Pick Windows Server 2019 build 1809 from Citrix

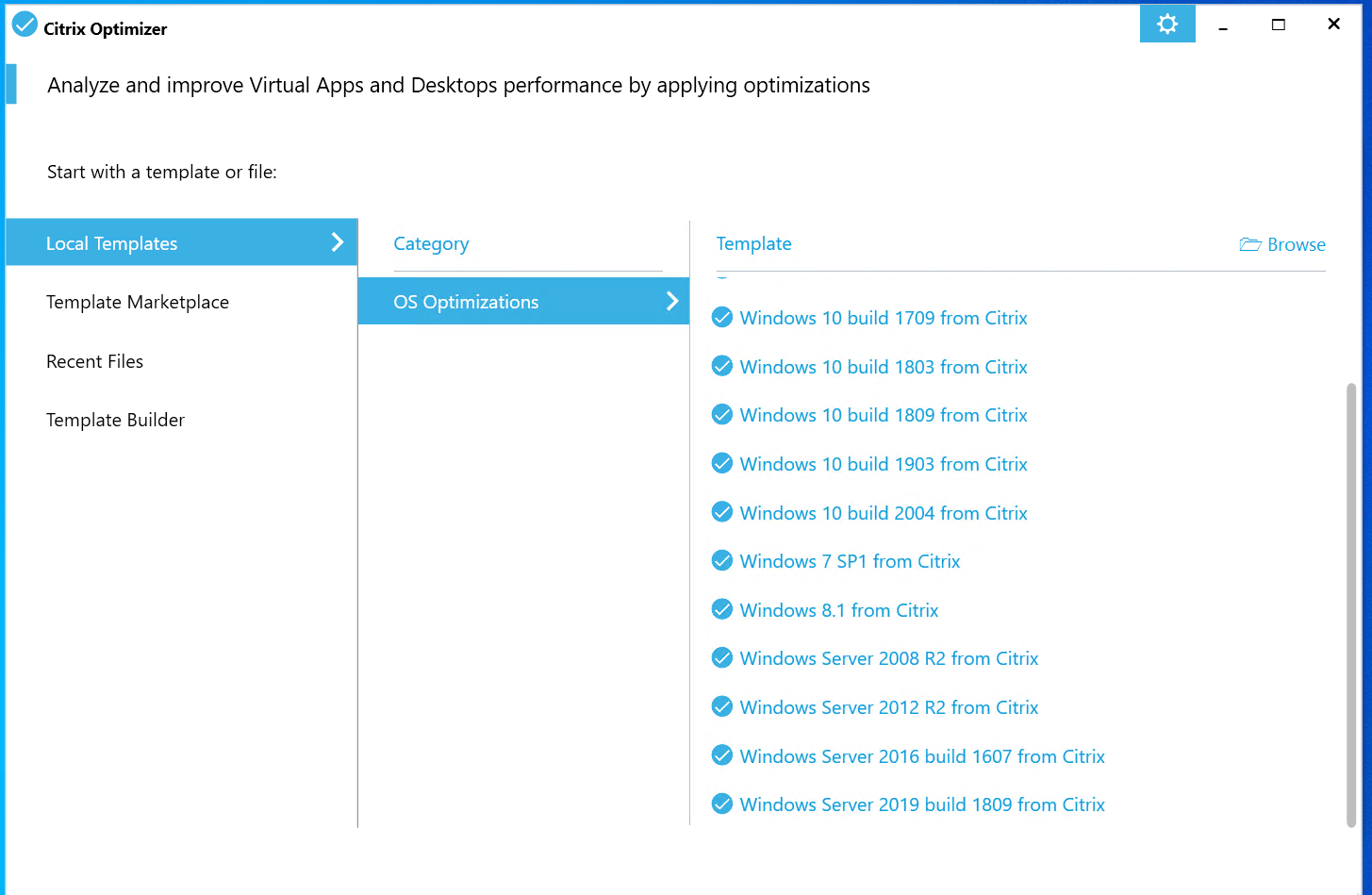[922, 804]
